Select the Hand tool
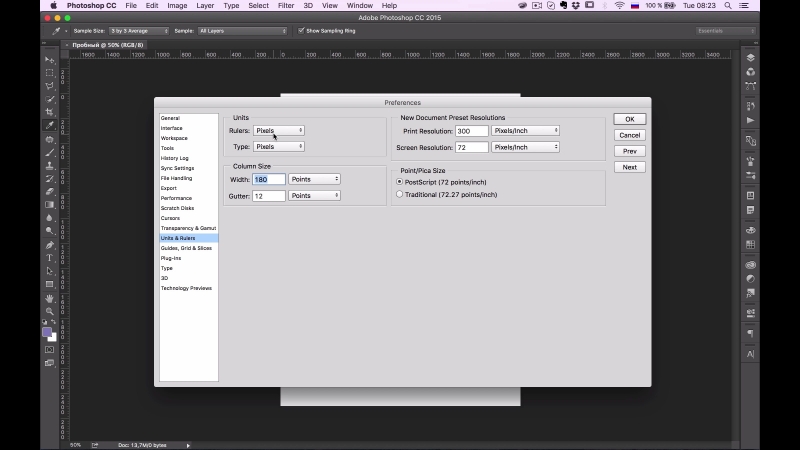800x450 pixels. 49,298
